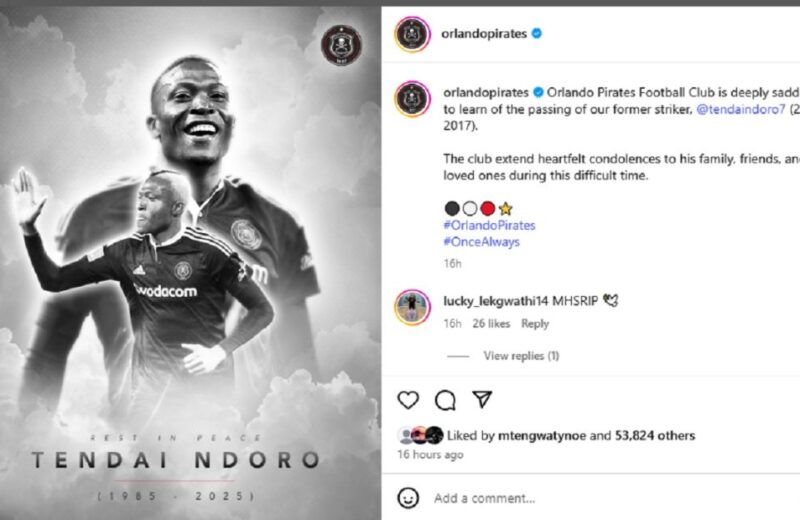Screen dimensions: 800x520
Task: Reply to lucky_lekgwathi14's comment
Action: point(535,324)
